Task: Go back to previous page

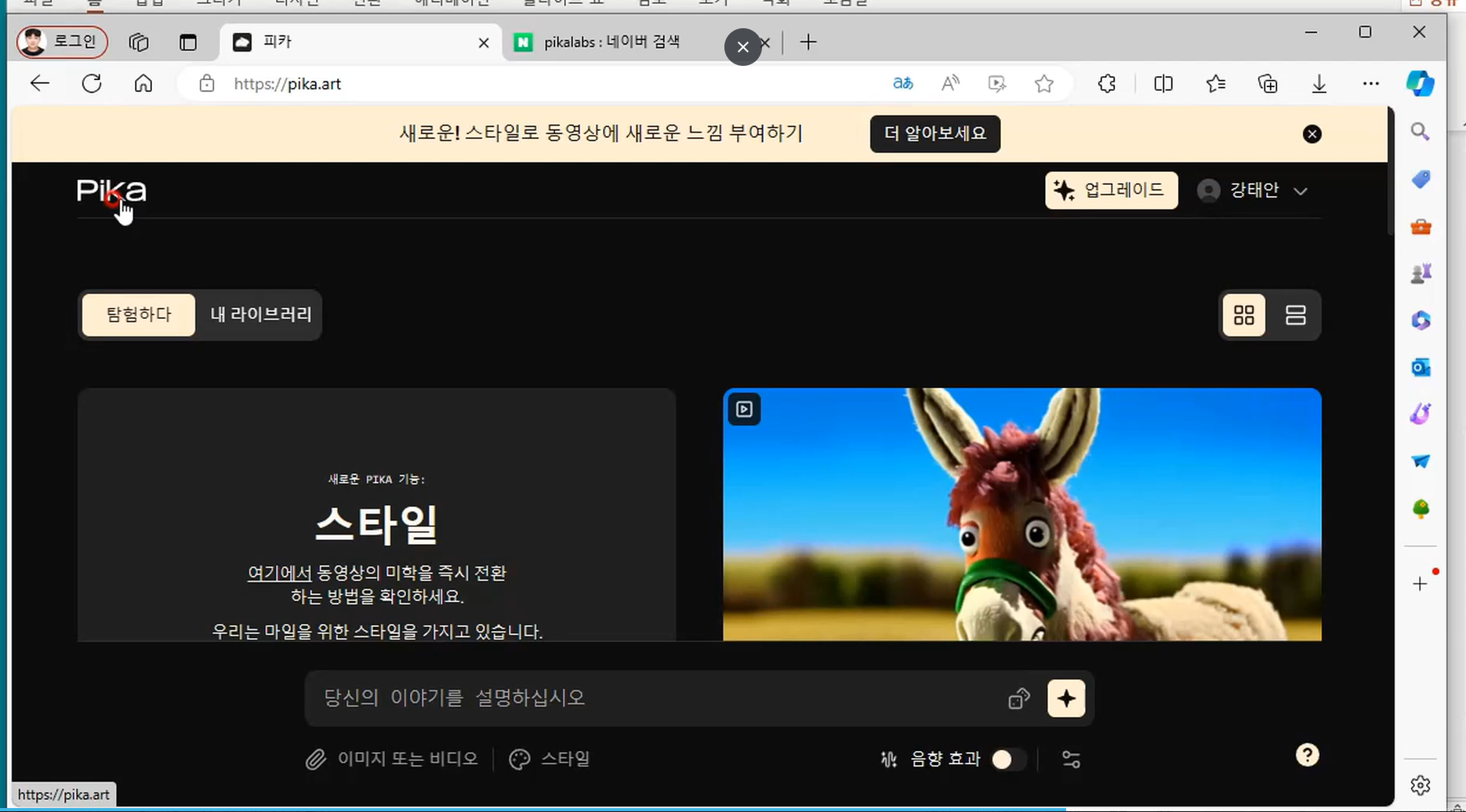Action: point(40,84)
